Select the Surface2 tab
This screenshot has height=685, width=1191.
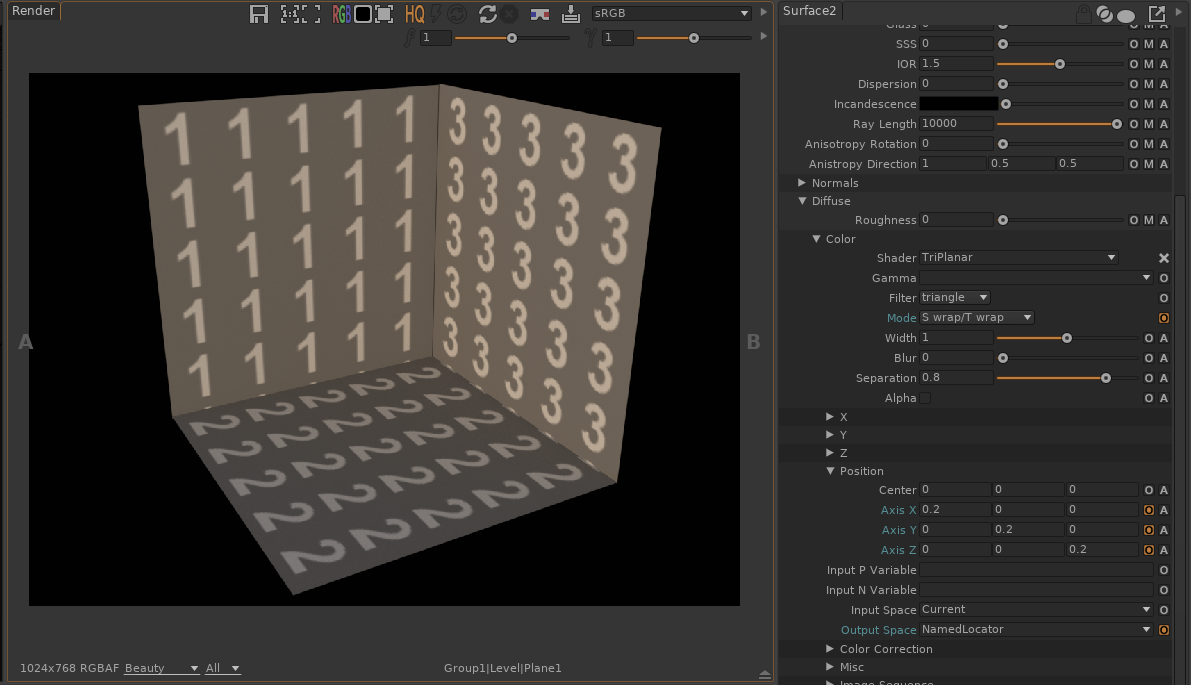tap(809, 11)
